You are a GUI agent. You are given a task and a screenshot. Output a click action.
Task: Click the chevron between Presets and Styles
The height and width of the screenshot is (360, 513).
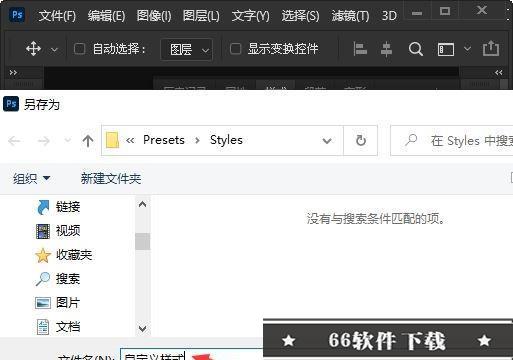197,140
